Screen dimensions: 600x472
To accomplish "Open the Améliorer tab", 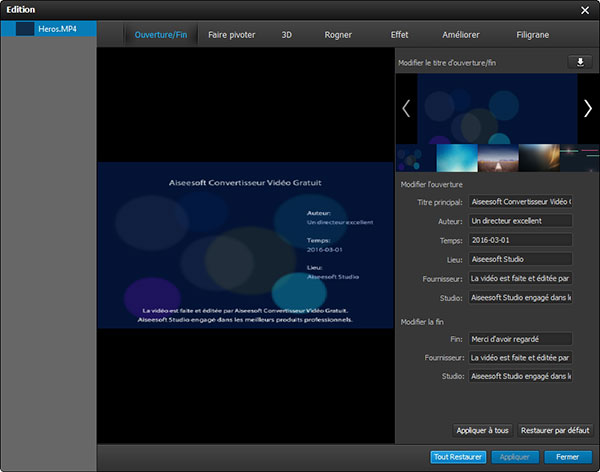I will click(x=461, y=35).
